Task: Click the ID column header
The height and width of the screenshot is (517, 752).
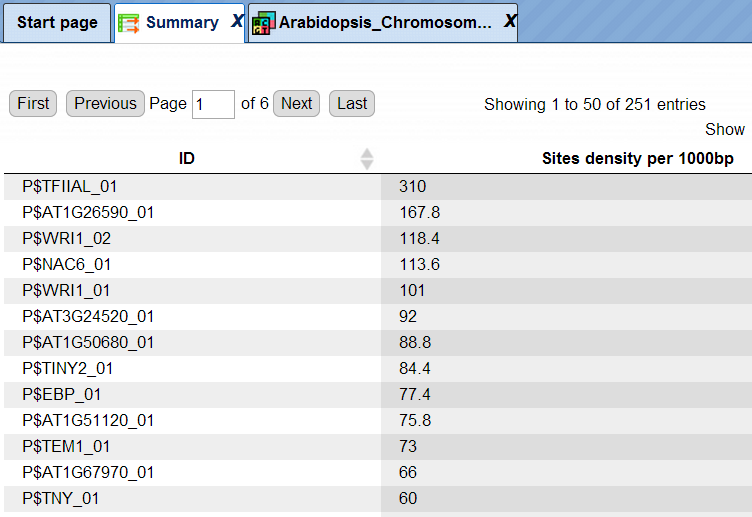Action: pos(187,158)
